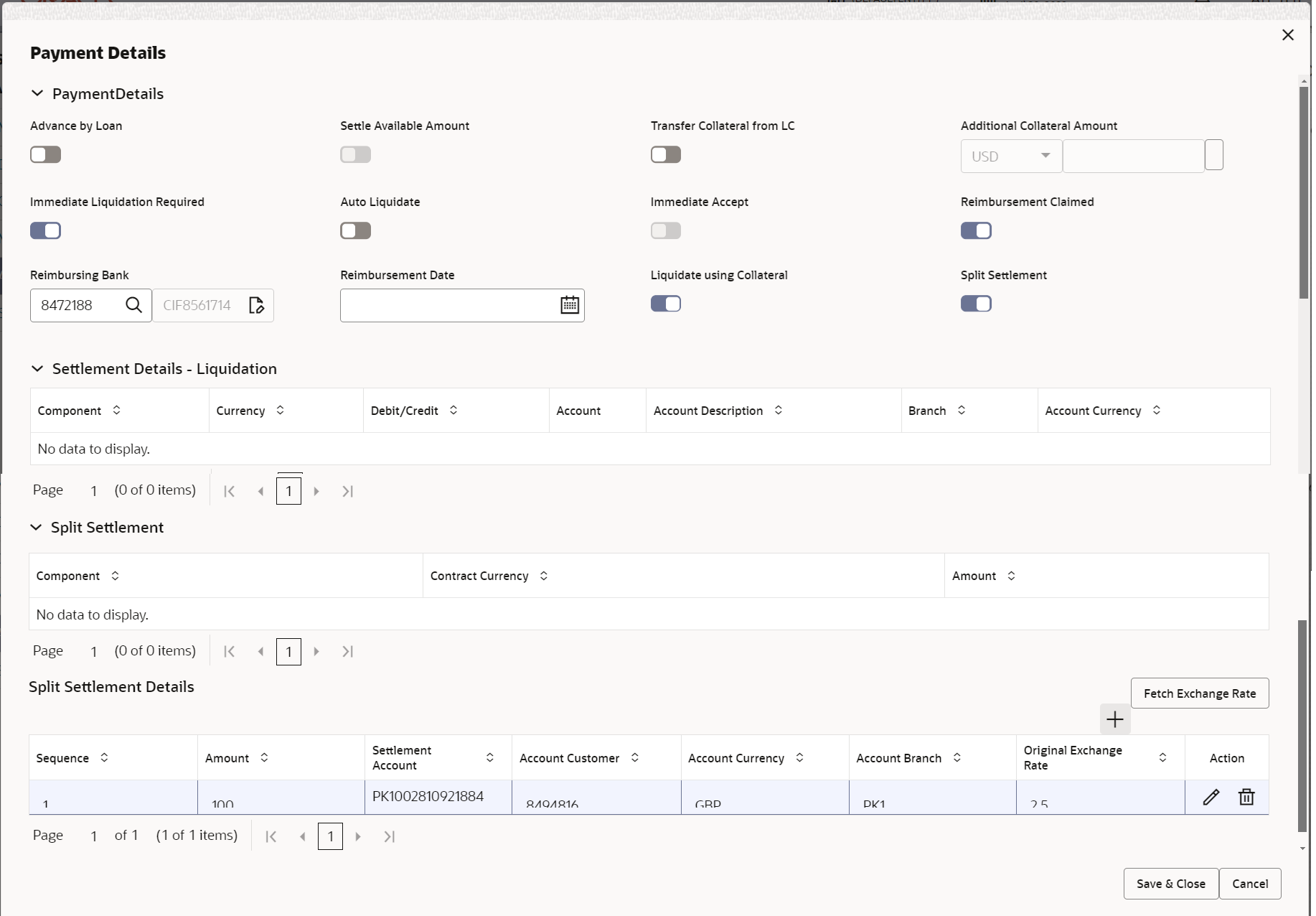The height and width of the screenshot is (916, 1316).
Task: Edit the first split settlement details row
Action: coord(1211,797)
